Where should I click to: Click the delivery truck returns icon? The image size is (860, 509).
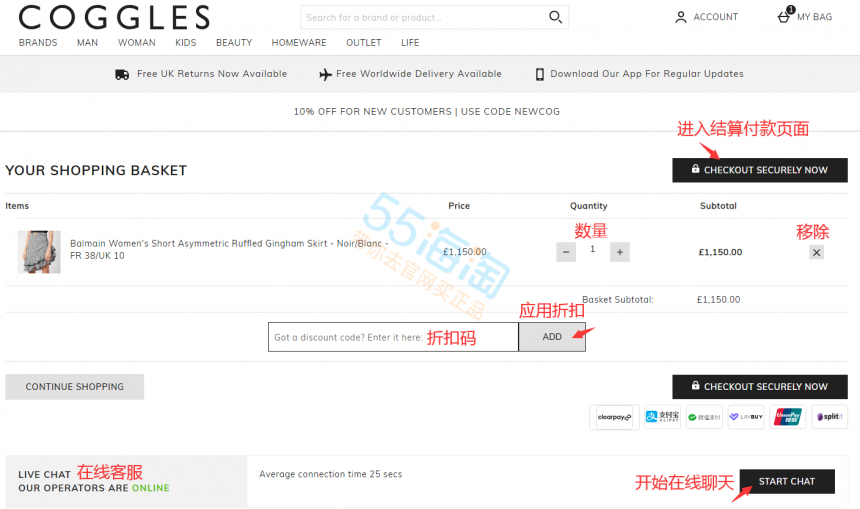click(x=122, y=74)
